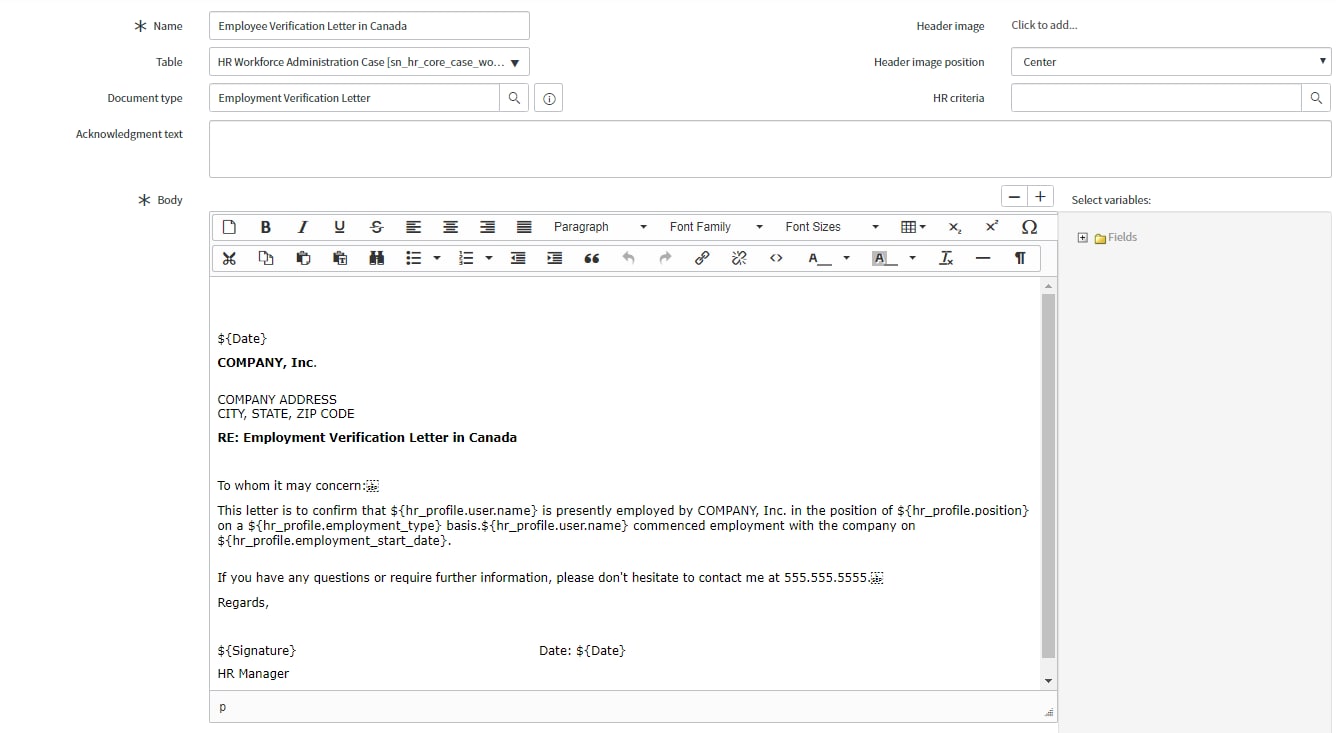This screenshot has height=733, width=1336.
Task: Open background color picker dropdown arrow
Action: (913, 258)
